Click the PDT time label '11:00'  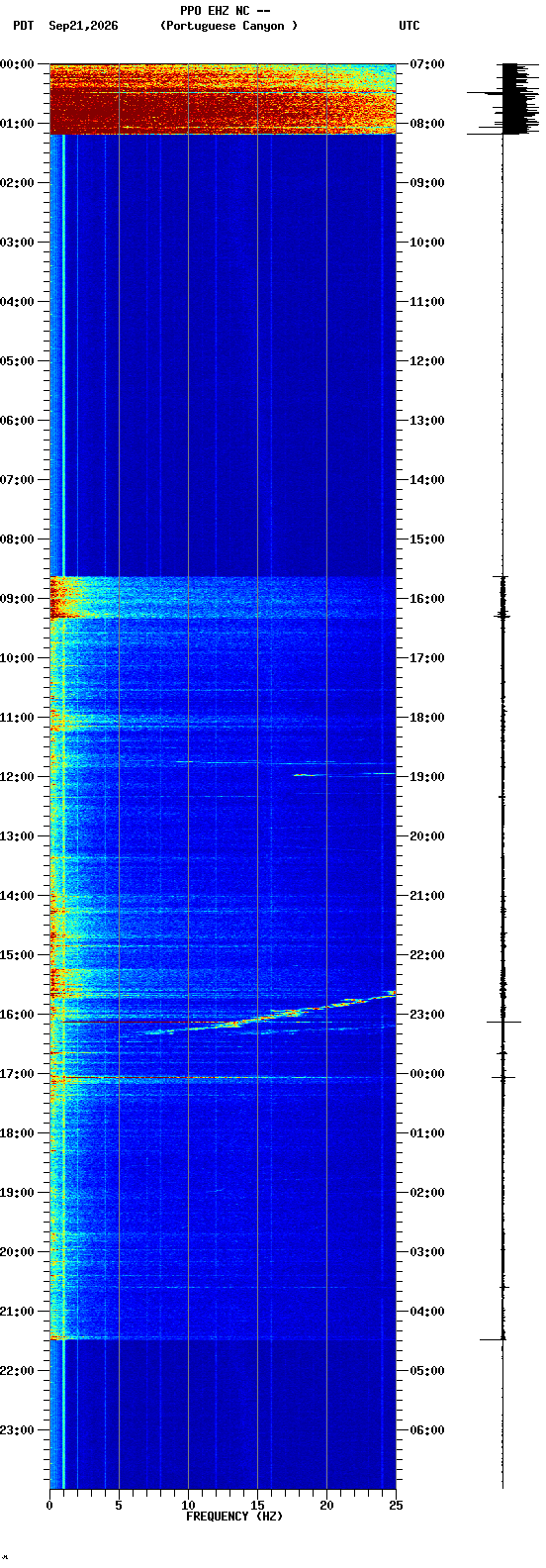click(x=17, y=718)
